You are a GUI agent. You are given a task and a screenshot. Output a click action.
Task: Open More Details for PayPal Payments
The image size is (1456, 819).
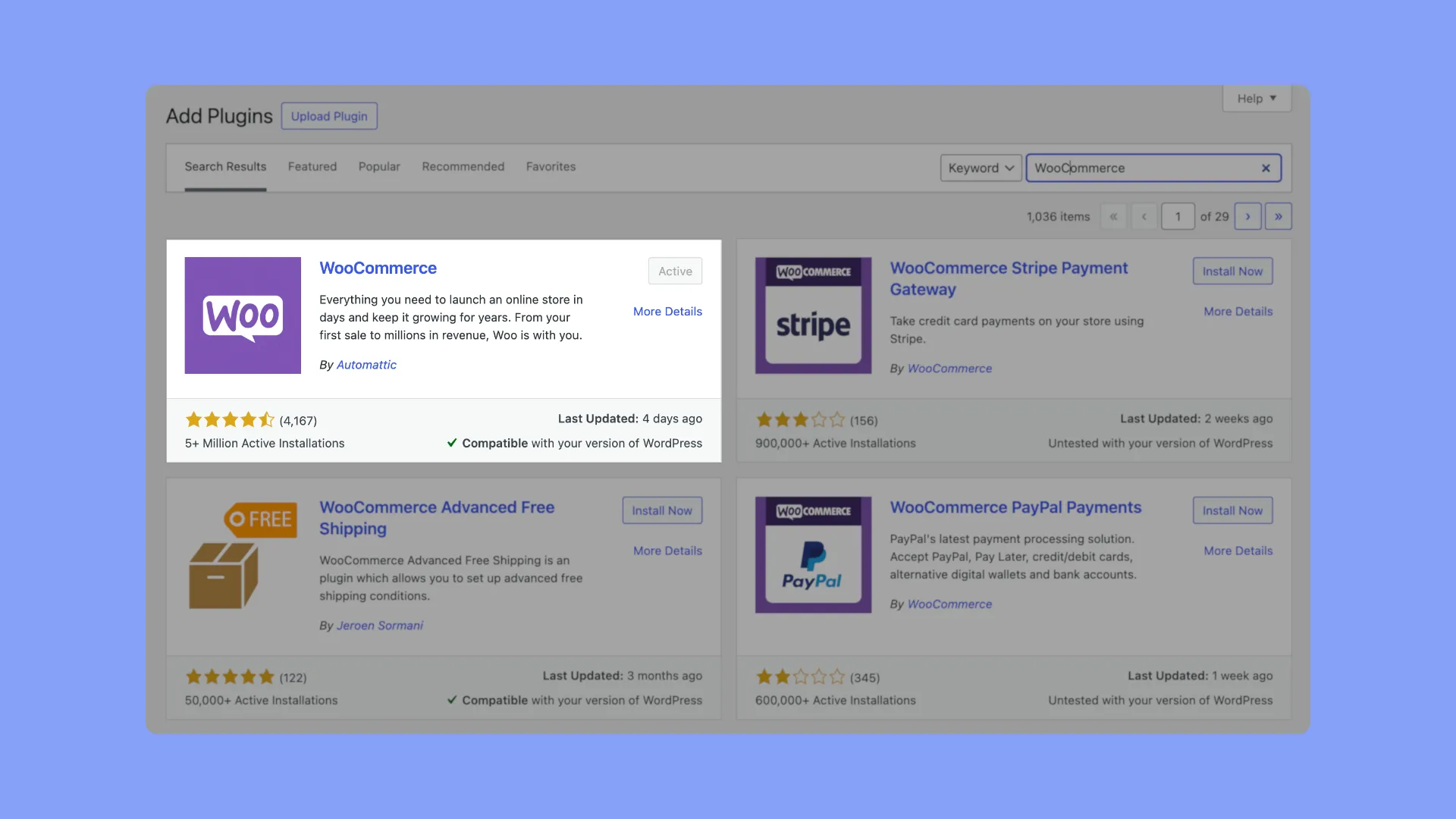coord(1238,551)
